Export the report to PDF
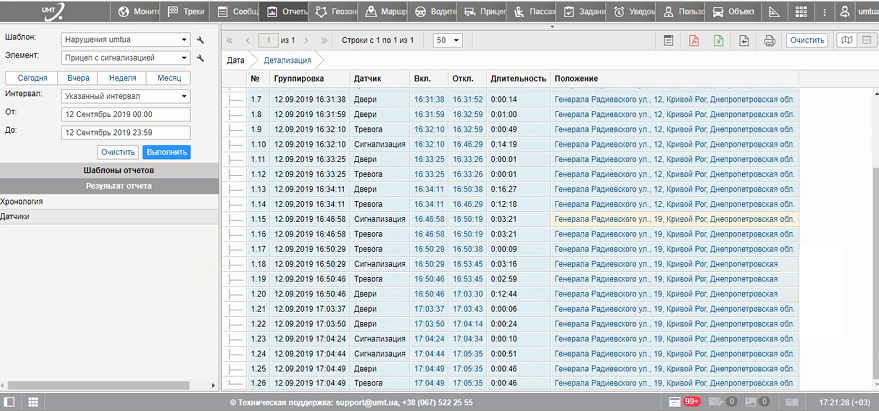This screenshot has height=411, width=879. pos(694,41)
